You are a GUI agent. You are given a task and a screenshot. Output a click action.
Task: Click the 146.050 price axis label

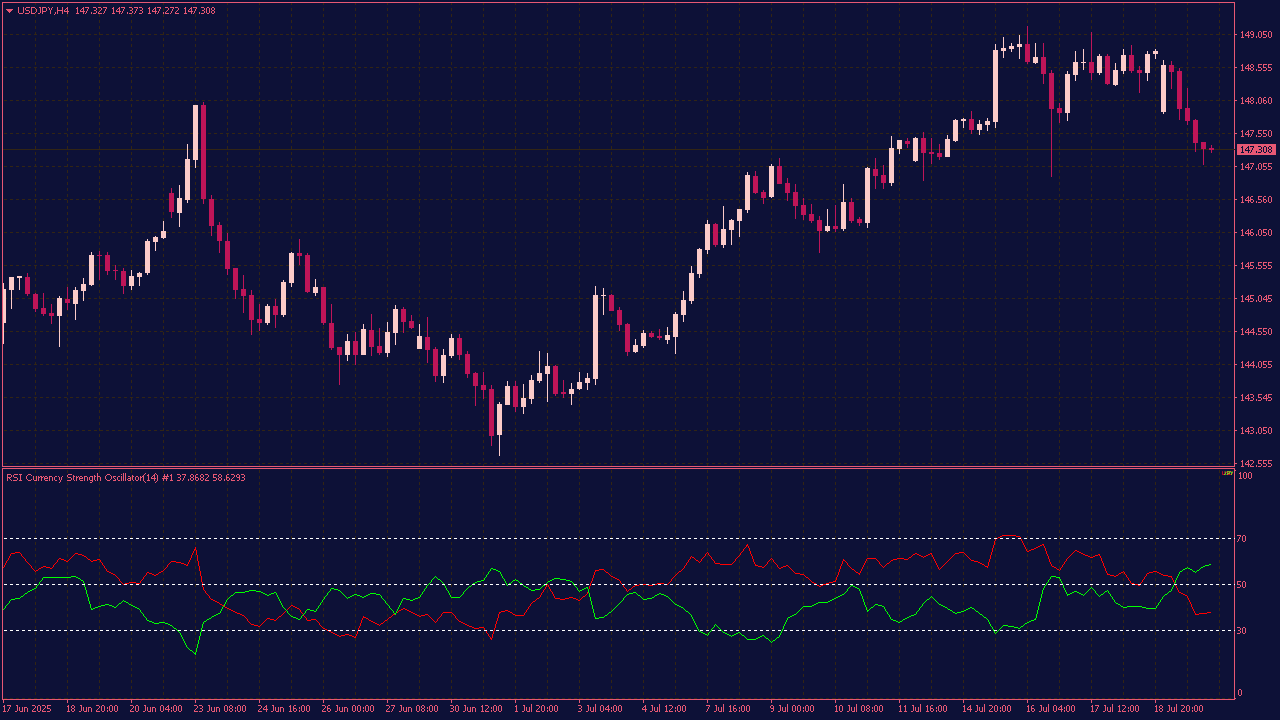(x=1255, y=233)
